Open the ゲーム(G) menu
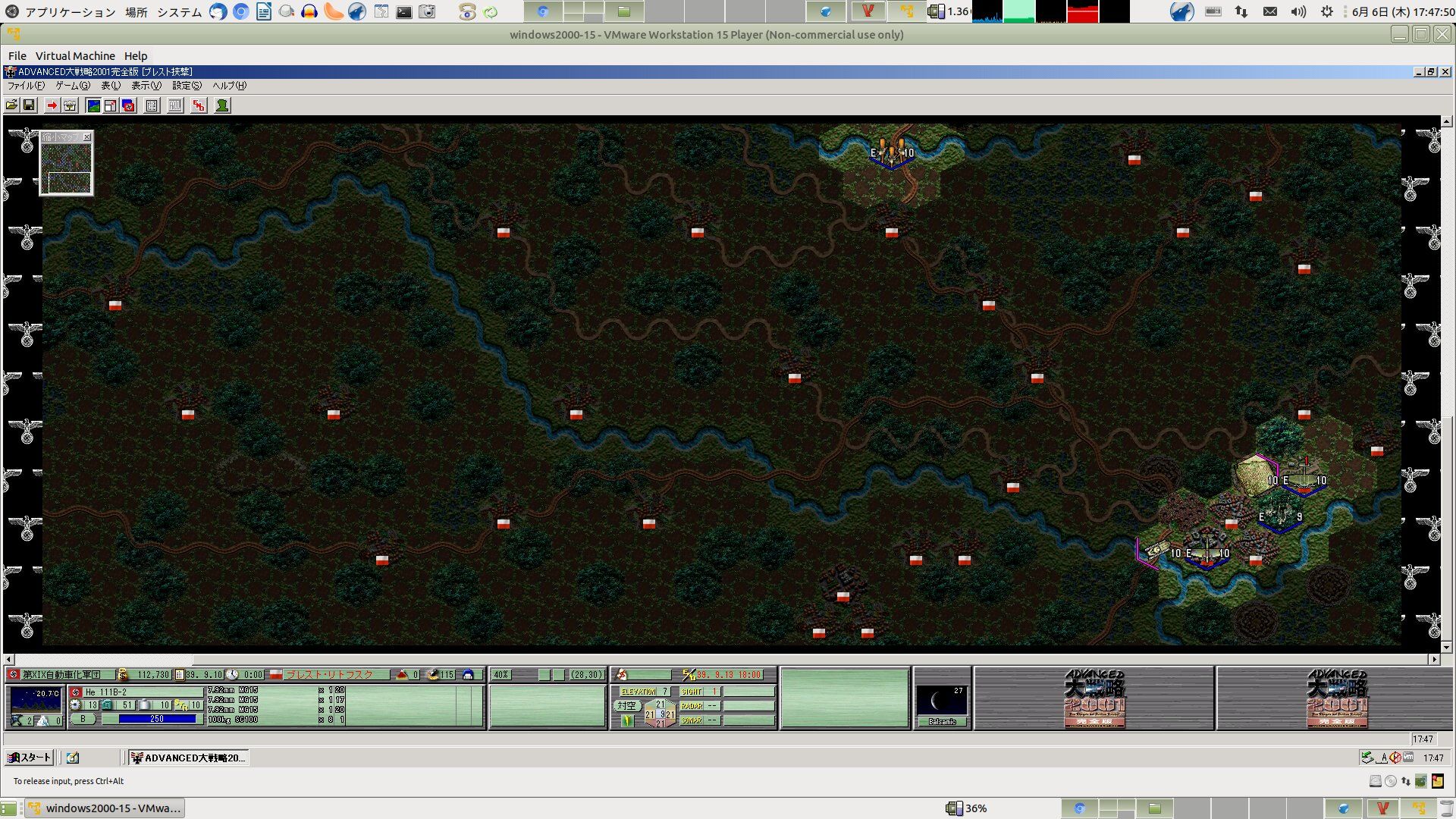The width and height of the screenshot is (1456, 819). [73, 86]
